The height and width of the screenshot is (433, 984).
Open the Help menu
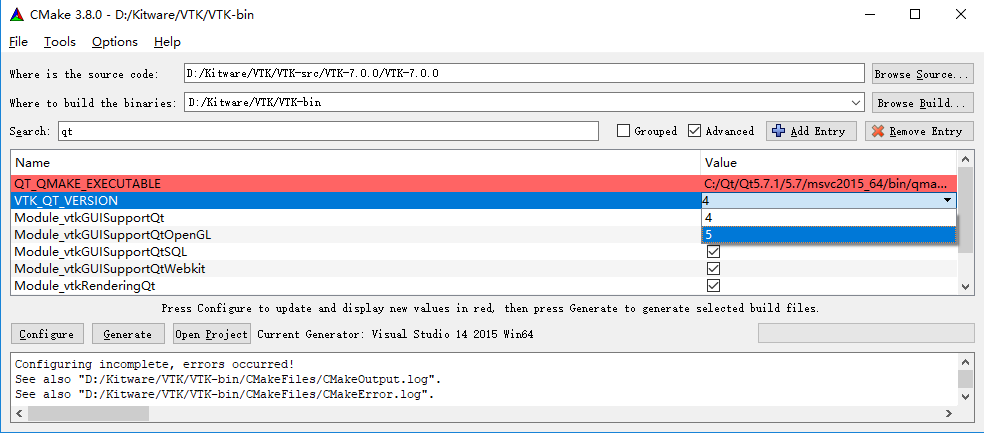click(x=167, y=42)
